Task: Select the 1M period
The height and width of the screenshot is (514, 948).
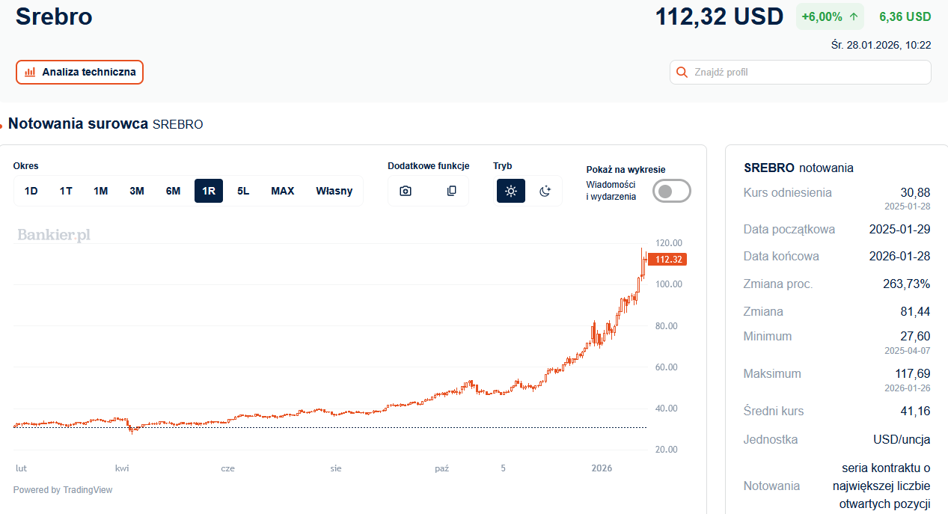Action: click(x=101, y=191)
